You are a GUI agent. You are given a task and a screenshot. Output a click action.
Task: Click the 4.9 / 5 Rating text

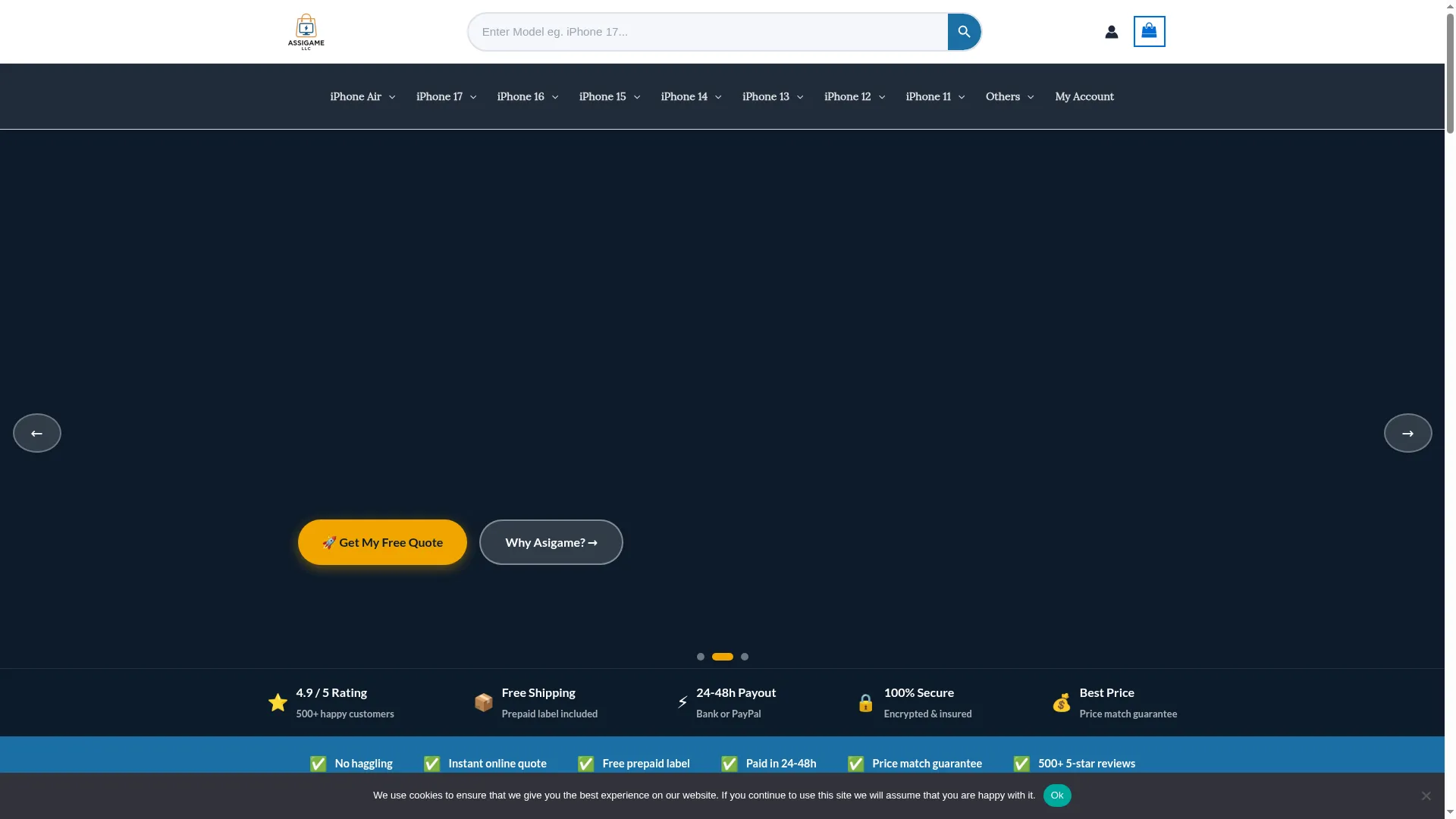coord(331,693)
